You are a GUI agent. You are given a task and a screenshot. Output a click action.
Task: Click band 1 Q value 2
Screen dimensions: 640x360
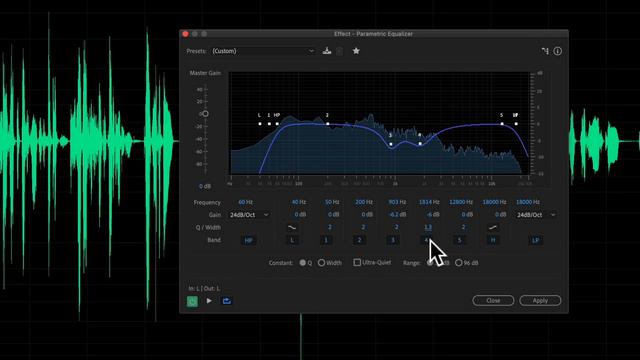[x=329, y=227]
